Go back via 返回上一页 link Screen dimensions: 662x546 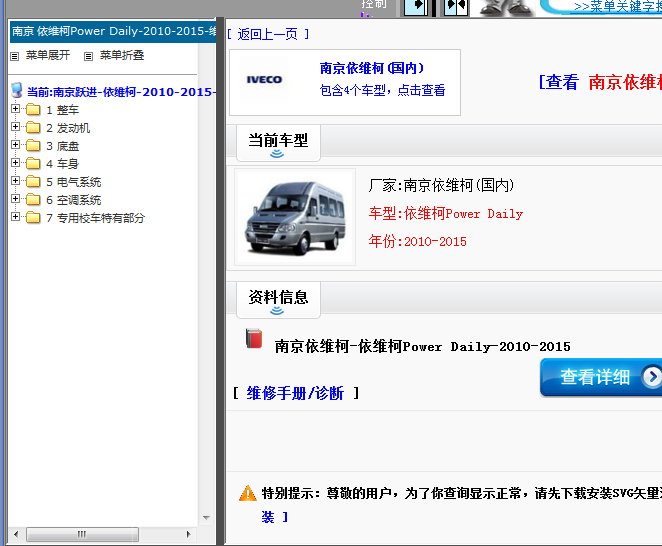tap(268, 34)
